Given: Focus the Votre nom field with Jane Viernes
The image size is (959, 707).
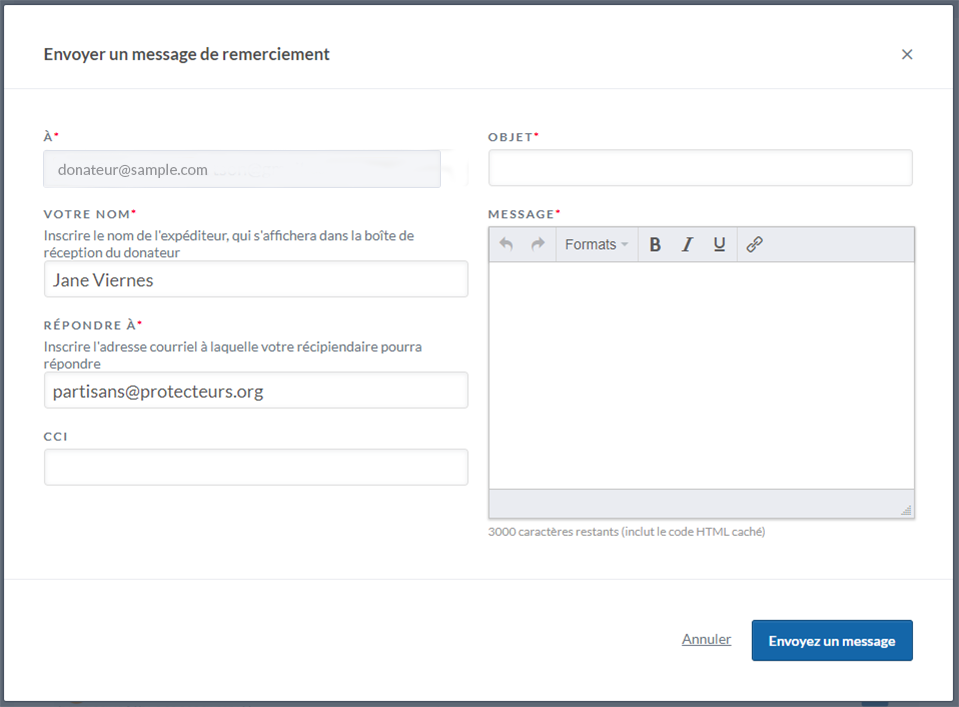Looking at the screenshot, I should pos(256,280).
